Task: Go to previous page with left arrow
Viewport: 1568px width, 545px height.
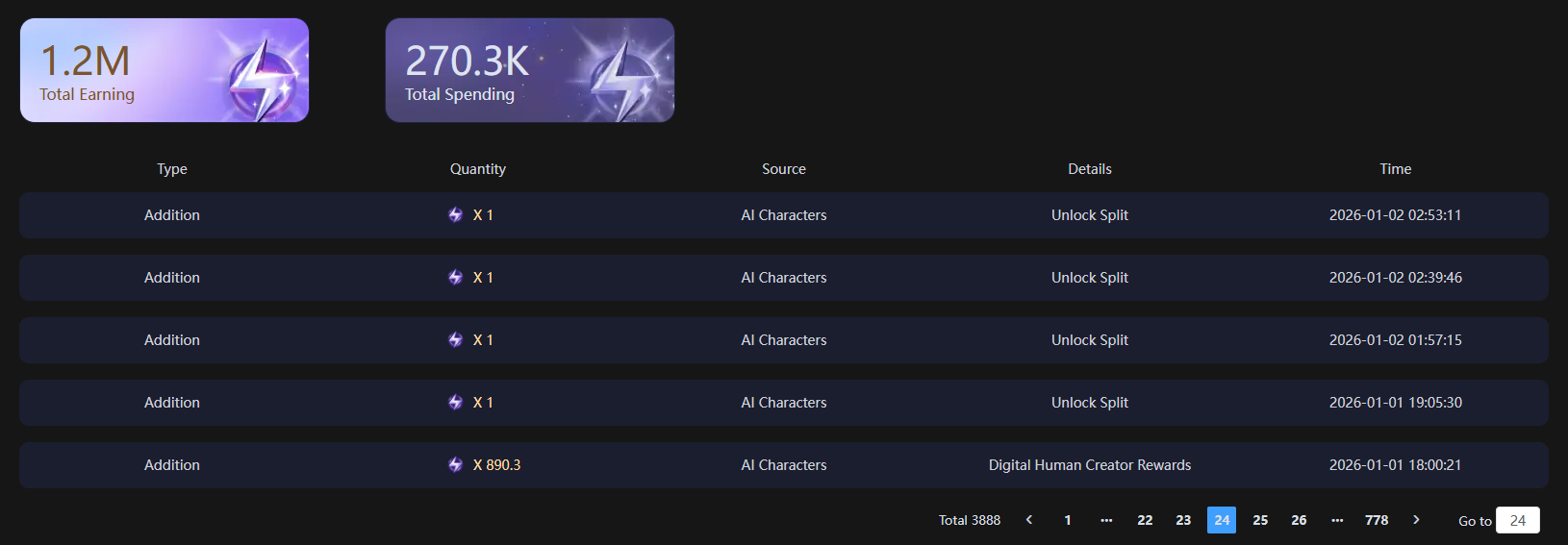Action: [x=1029, y=520]
